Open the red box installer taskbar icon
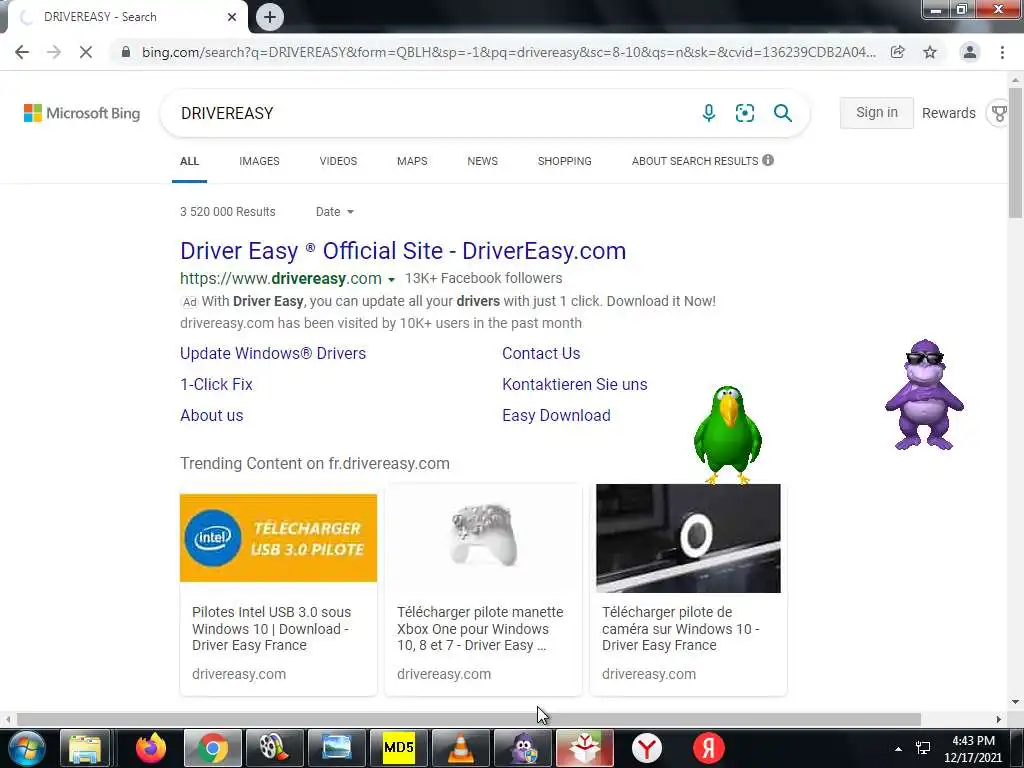1024x768 pixels. coord(584,748)
